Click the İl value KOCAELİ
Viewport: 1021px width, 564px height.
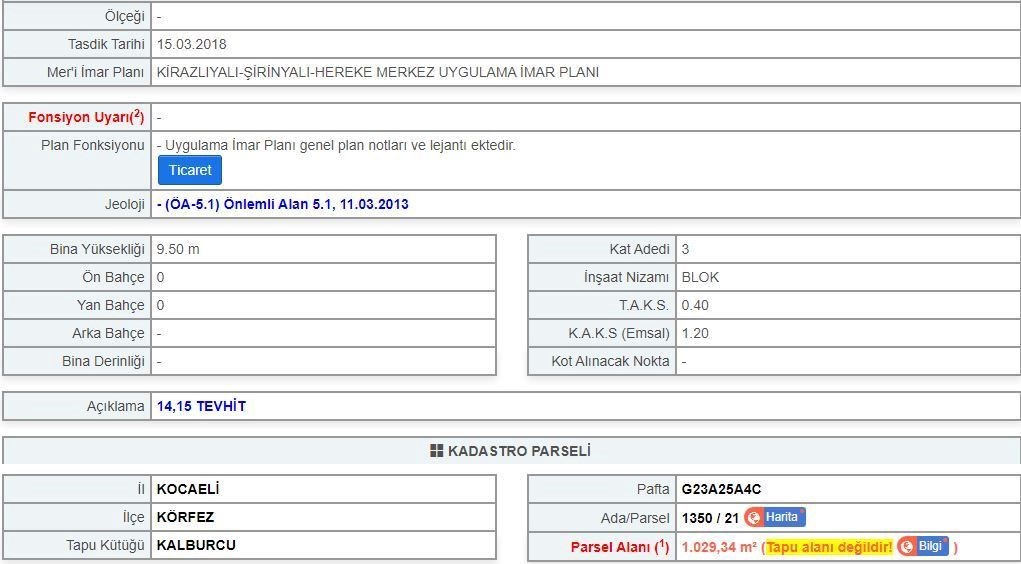click(188, 489)
